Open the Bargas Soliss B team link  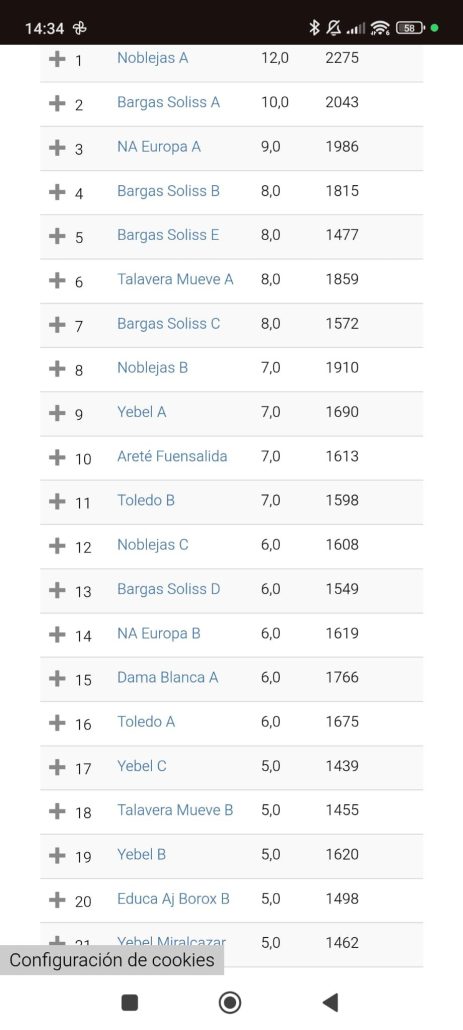click(x=168, y=191)
